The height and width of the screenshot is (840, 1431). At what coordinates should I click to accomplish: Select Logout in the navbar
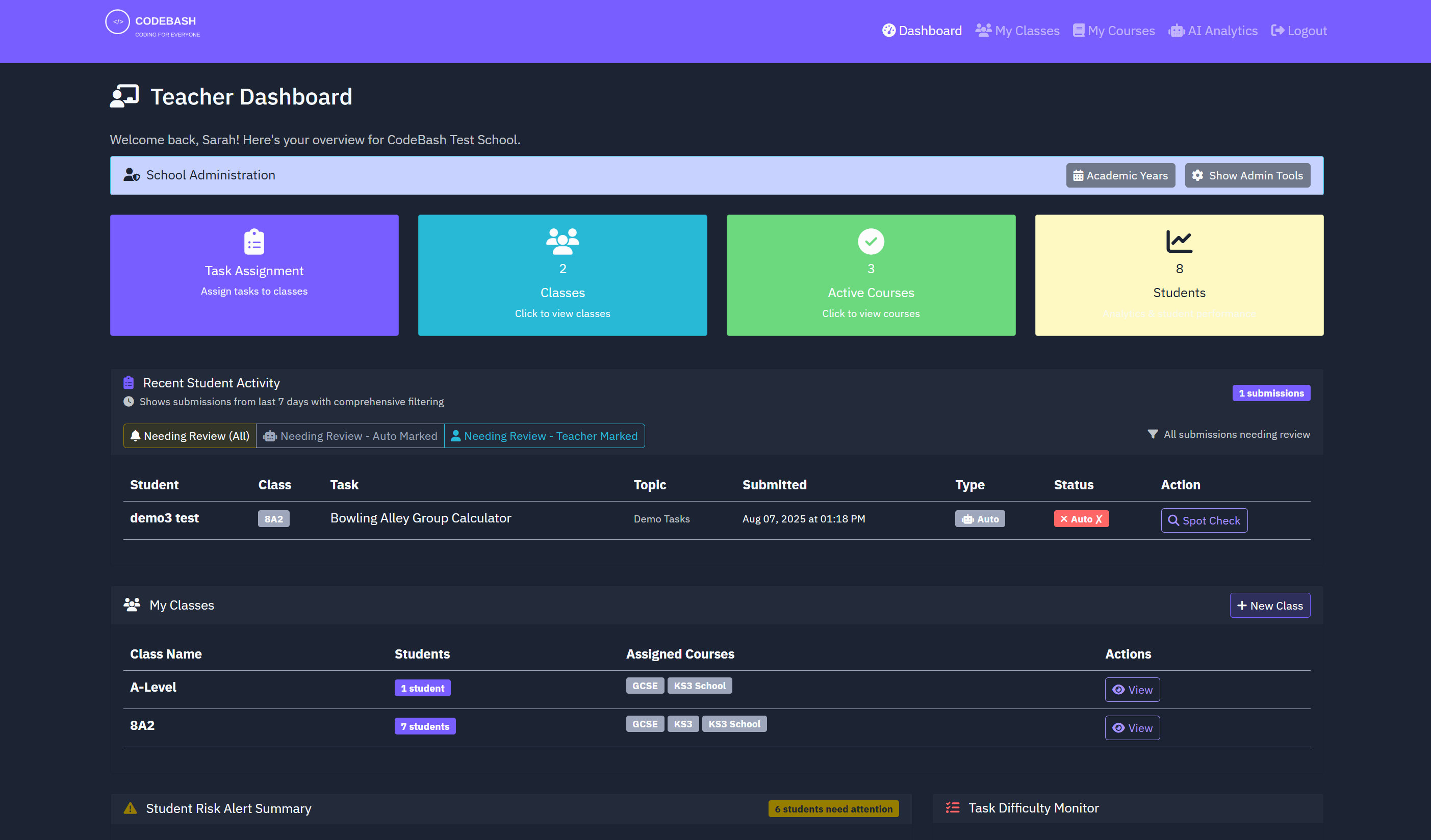(x=1299, y=31)
